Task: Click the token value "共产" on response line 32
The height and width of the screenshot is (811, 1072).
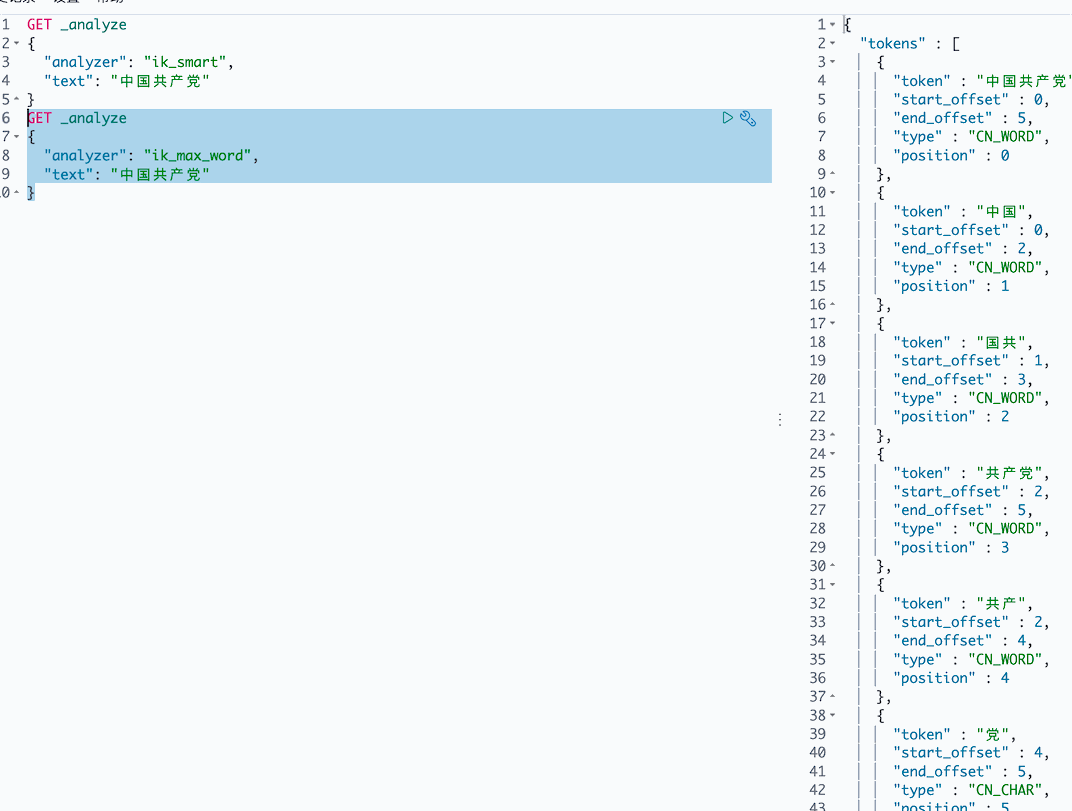Action: click(1002, 604)
